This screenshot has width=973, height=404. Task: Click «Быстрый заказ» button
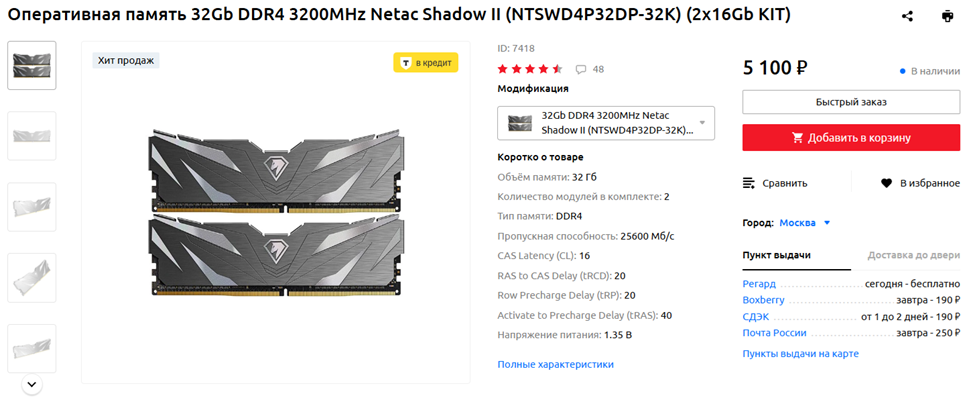click(851, 102)
